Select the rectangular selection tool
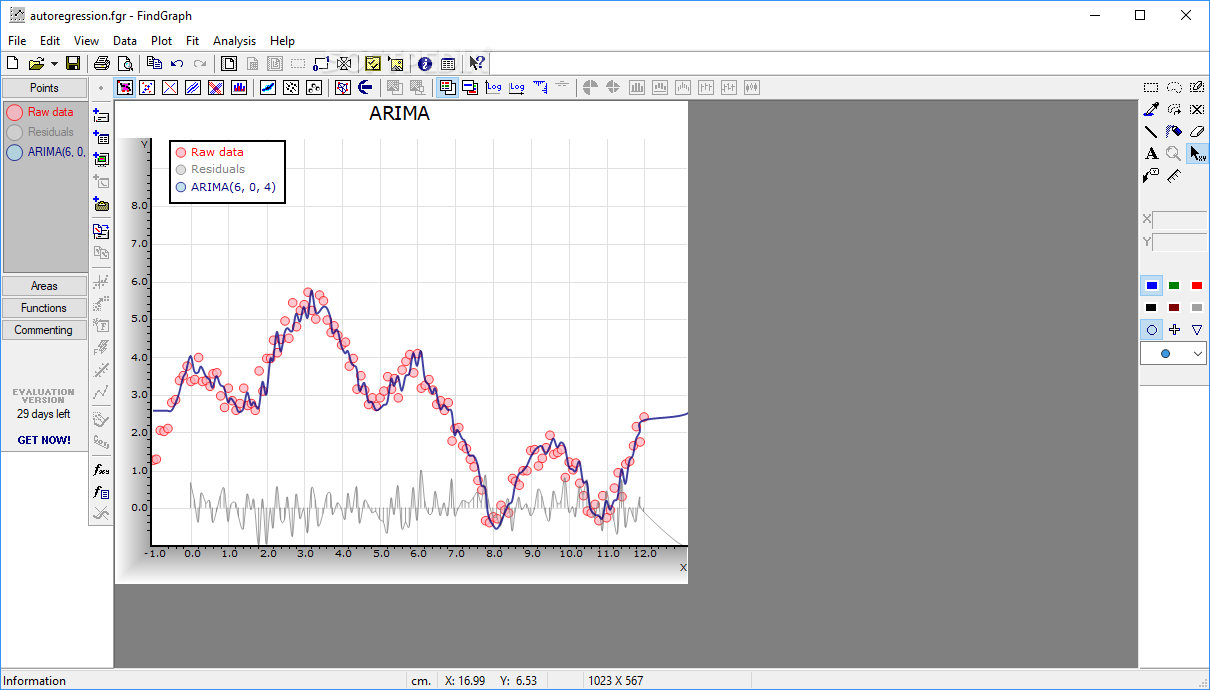The width and height of the screenshot is (1210, 690). coord(1151,87)
